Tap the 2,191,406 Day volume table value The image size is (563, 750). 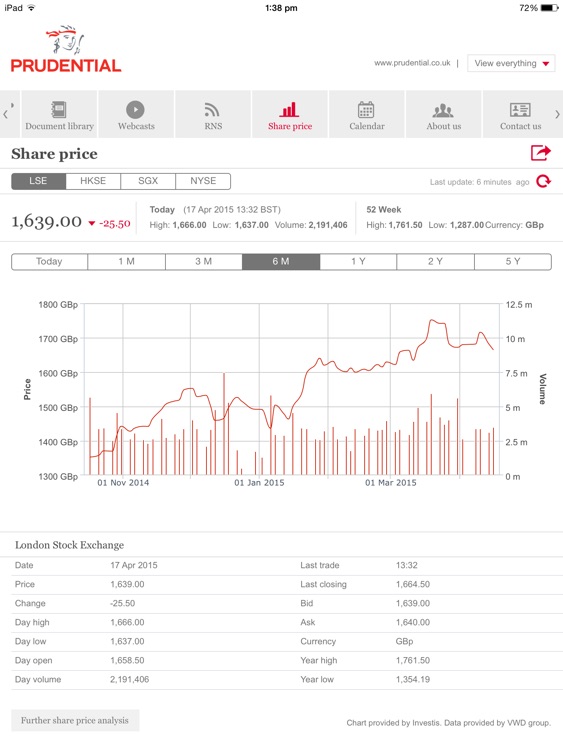[x=130, y=679]
